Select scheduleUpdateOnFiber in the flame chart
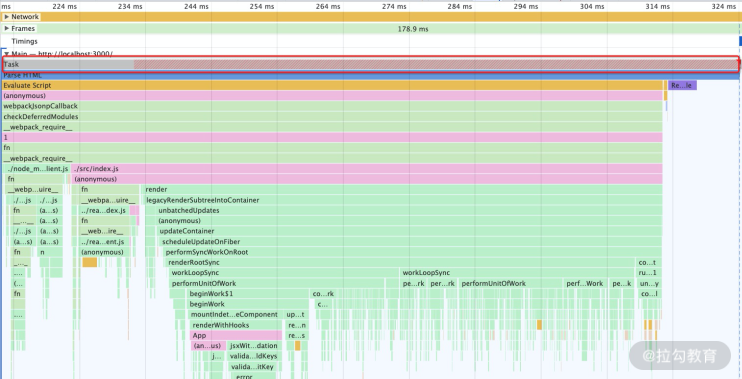Viewport: 742px width, 379px height. click(x=411, y=241)
